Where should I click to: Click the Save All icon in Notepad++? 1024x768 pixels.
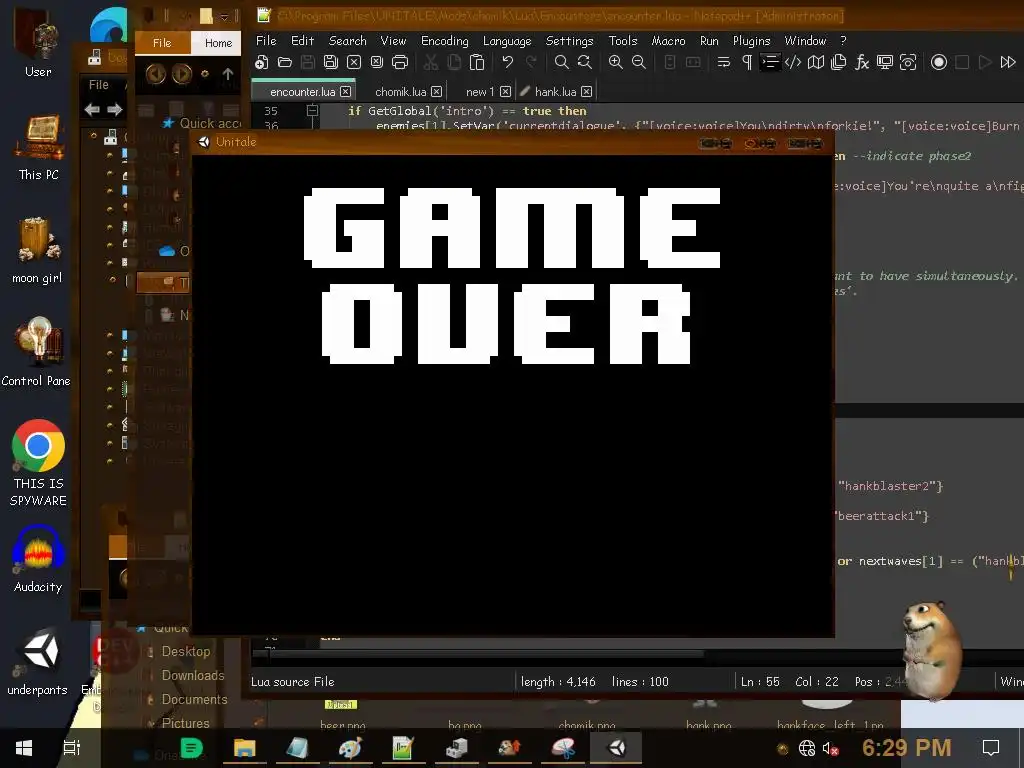331,63
